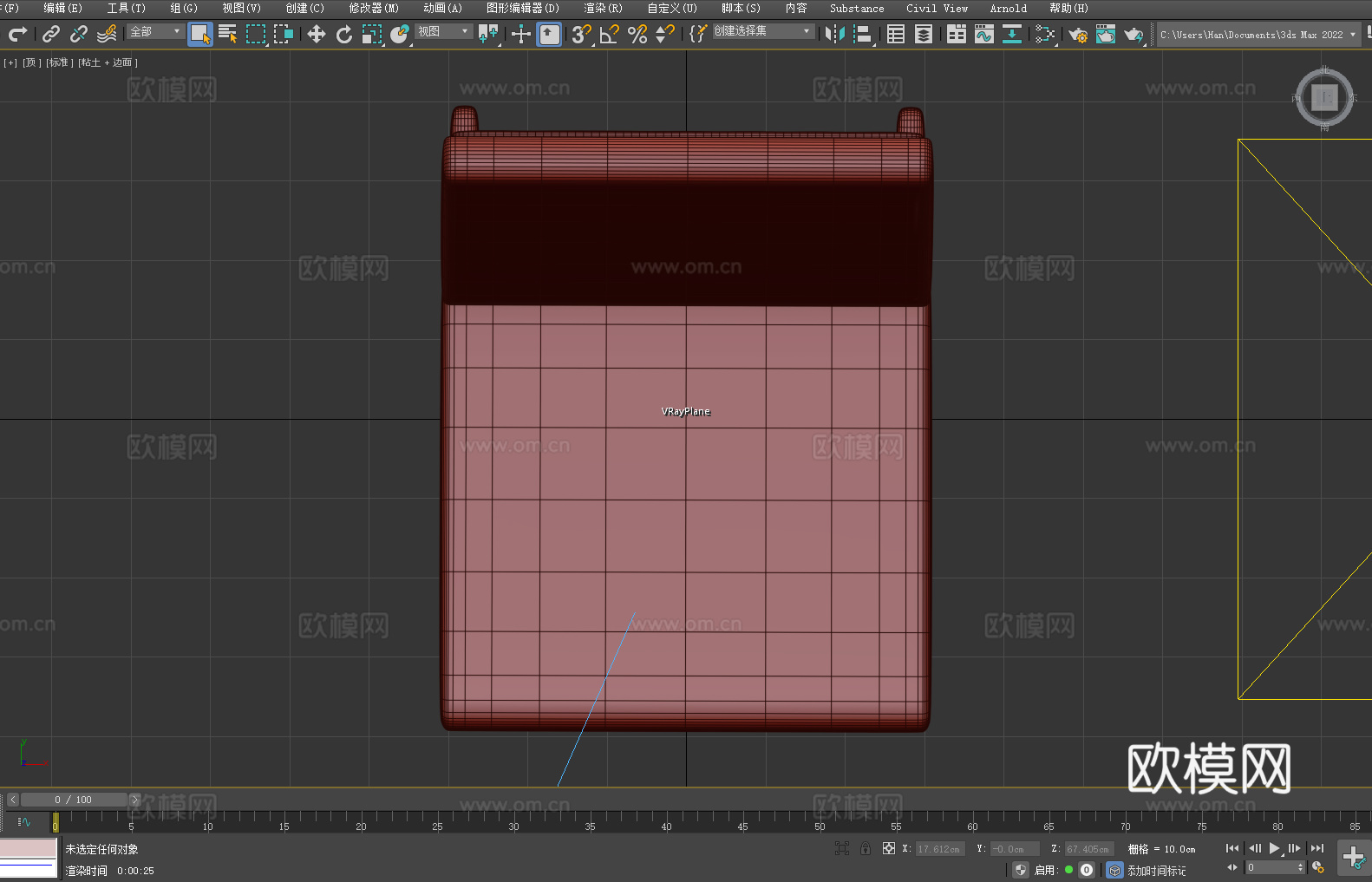Click the Mirror tool icon
Screen dimensions: 1372x882
[x=835, y=34]
